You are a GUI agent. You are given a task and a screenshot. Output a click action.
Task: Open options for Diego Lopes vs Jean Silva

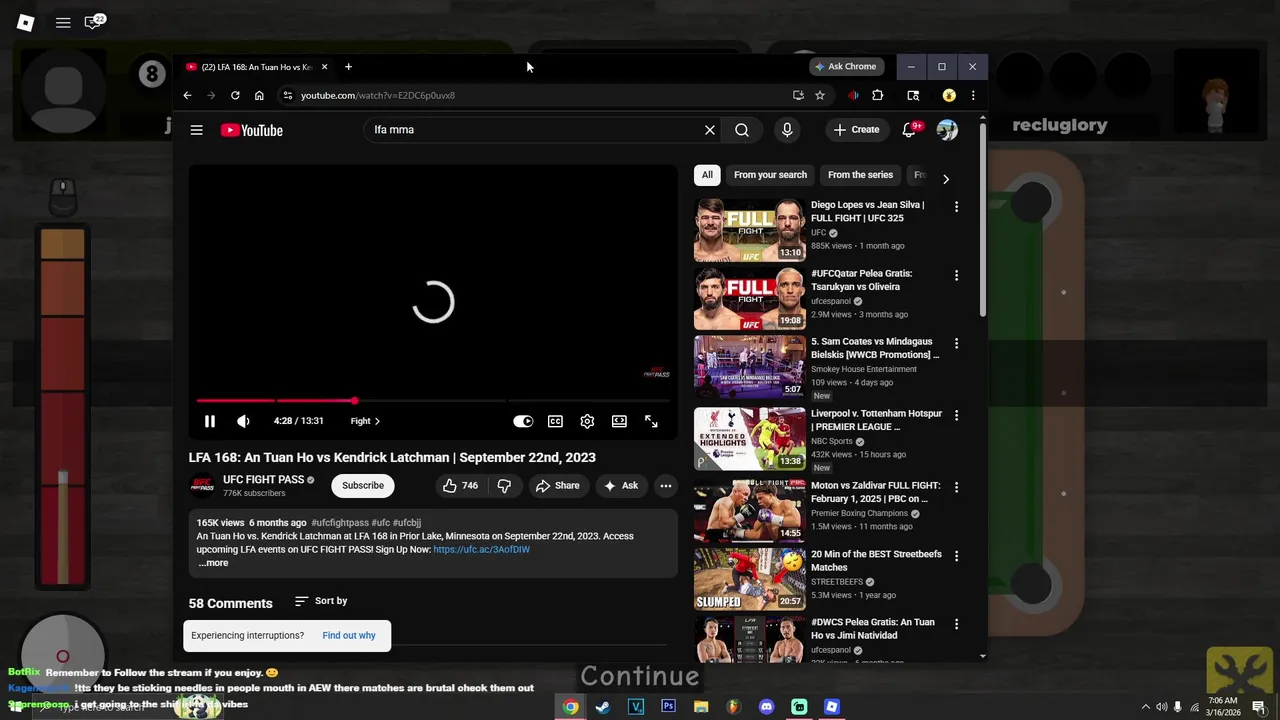tap(956, 207)
